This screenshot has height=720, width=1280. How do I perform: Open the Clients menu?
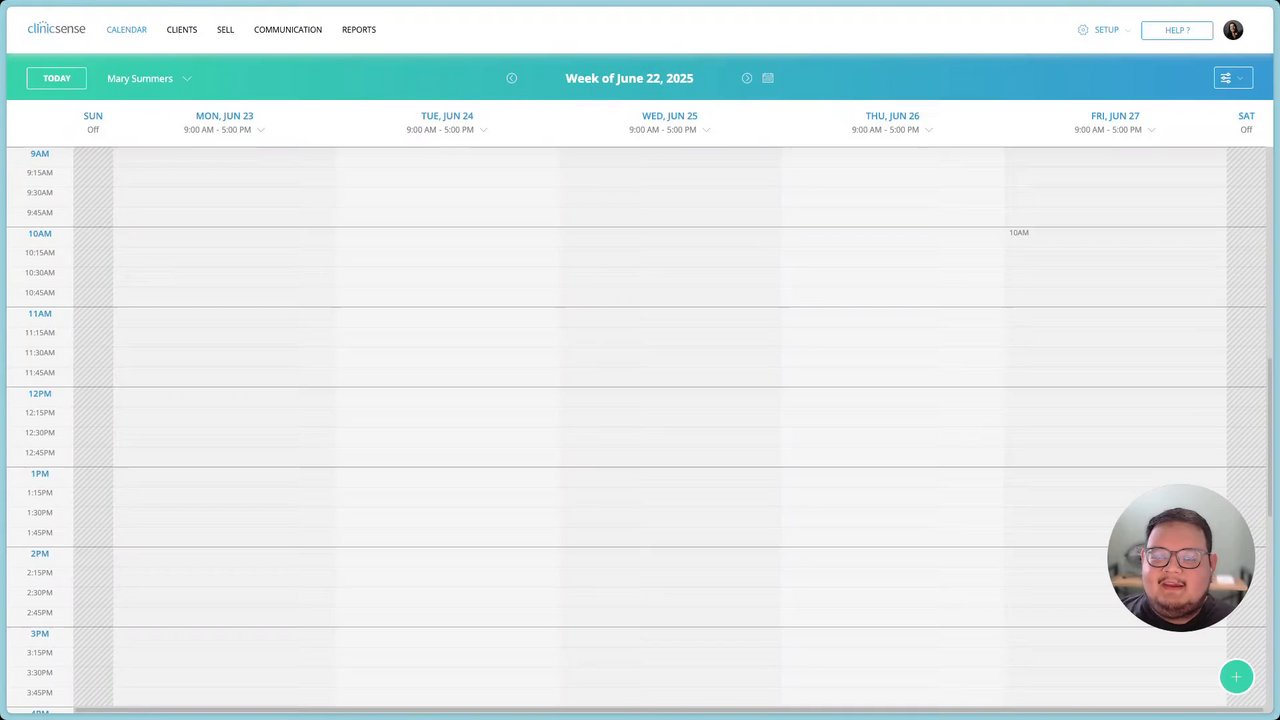click(182, 30)
